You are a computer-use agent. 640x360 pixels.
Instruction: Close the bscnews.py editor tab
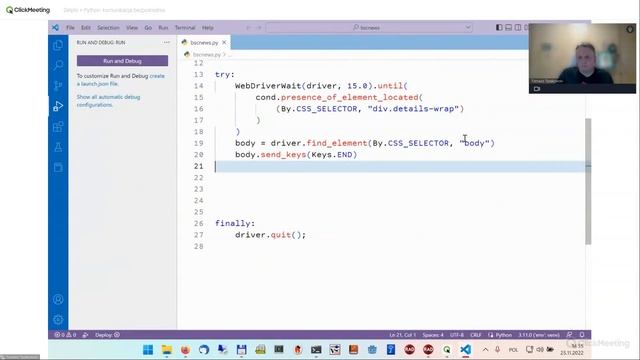pyautogui.click(x=224, y=42)
